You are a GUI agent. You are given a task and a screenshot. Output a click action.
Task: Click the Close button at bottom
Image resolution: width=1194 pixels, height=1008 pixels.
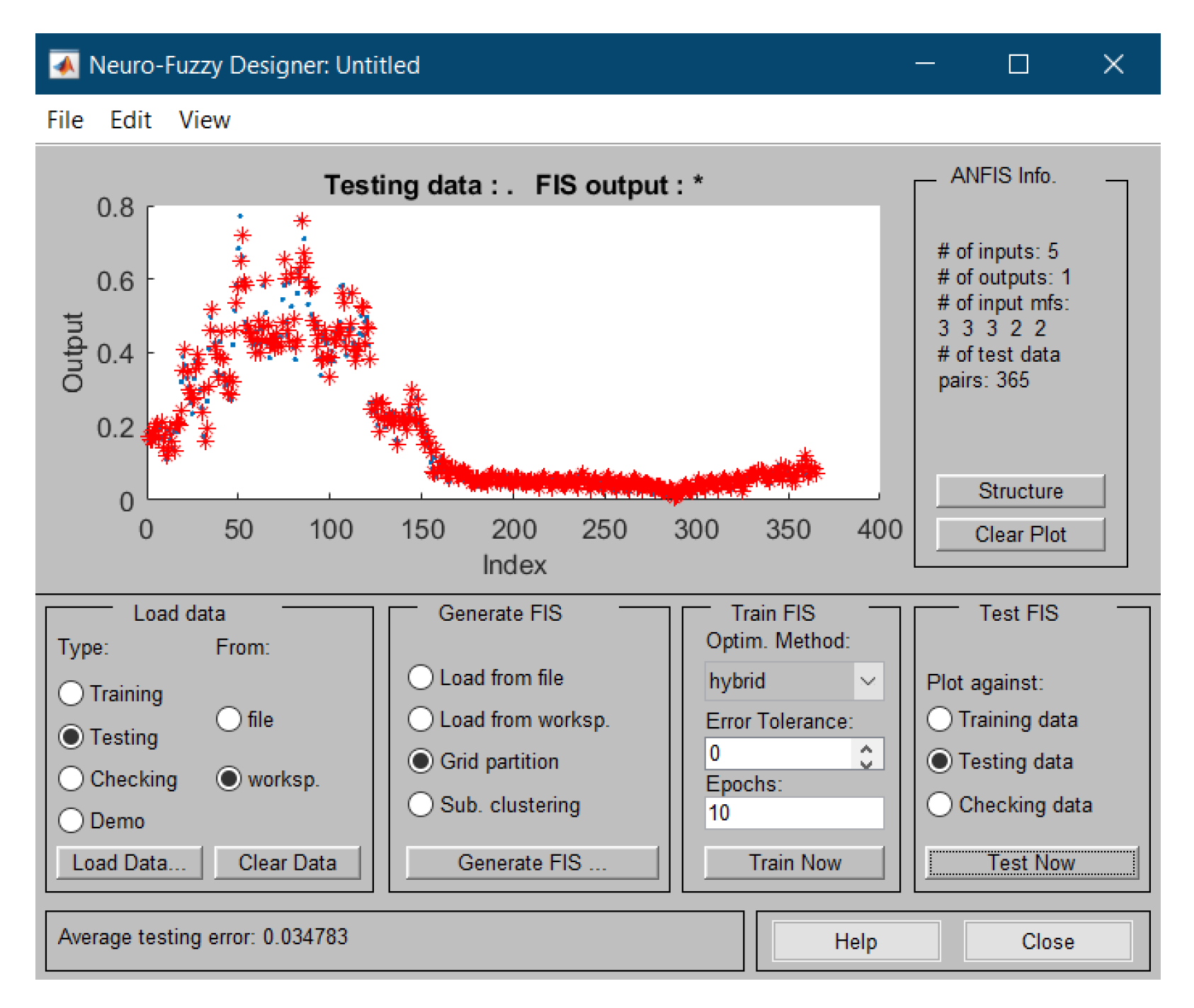point(1048,941)
